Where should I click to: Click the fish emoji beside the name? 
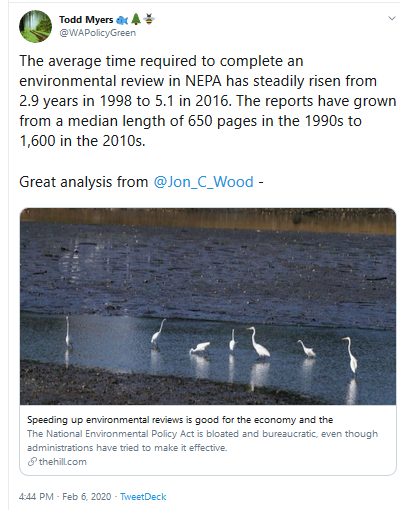coord(122,20)
